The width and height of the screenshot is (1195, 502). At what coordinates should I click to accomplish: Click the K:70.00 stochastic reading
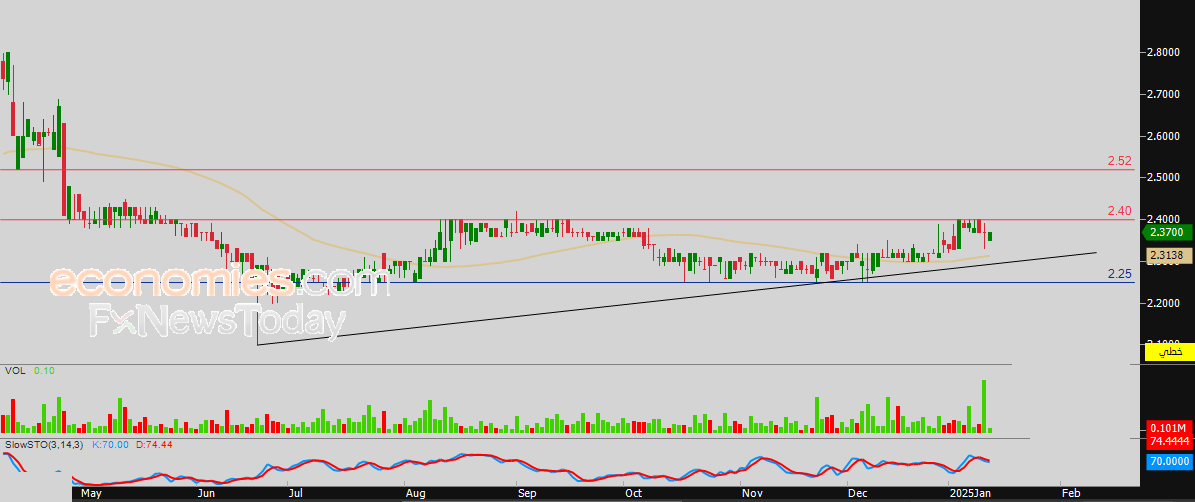point(110,444)
